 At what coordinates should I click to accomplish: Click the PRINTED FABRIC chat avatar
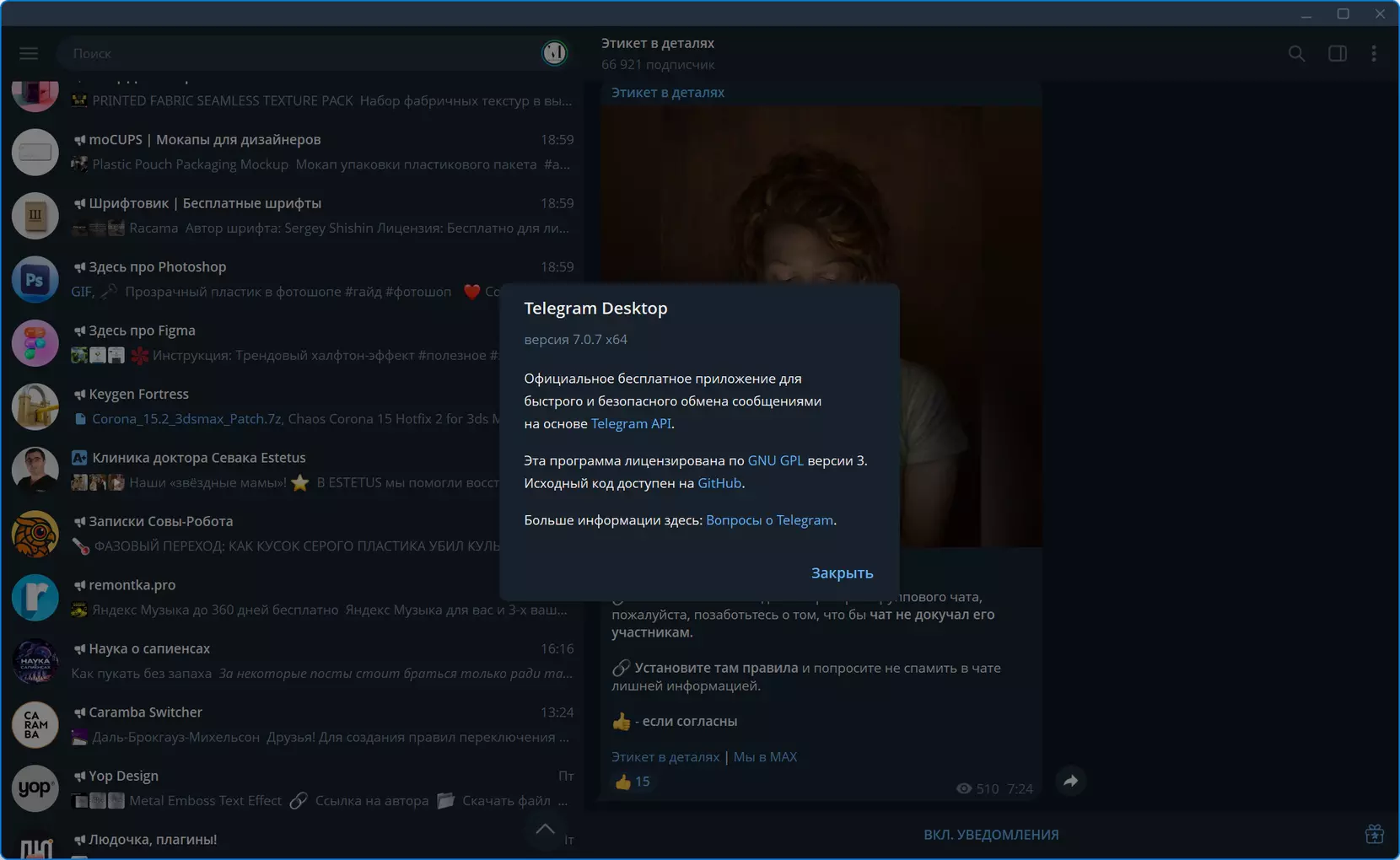35,95
